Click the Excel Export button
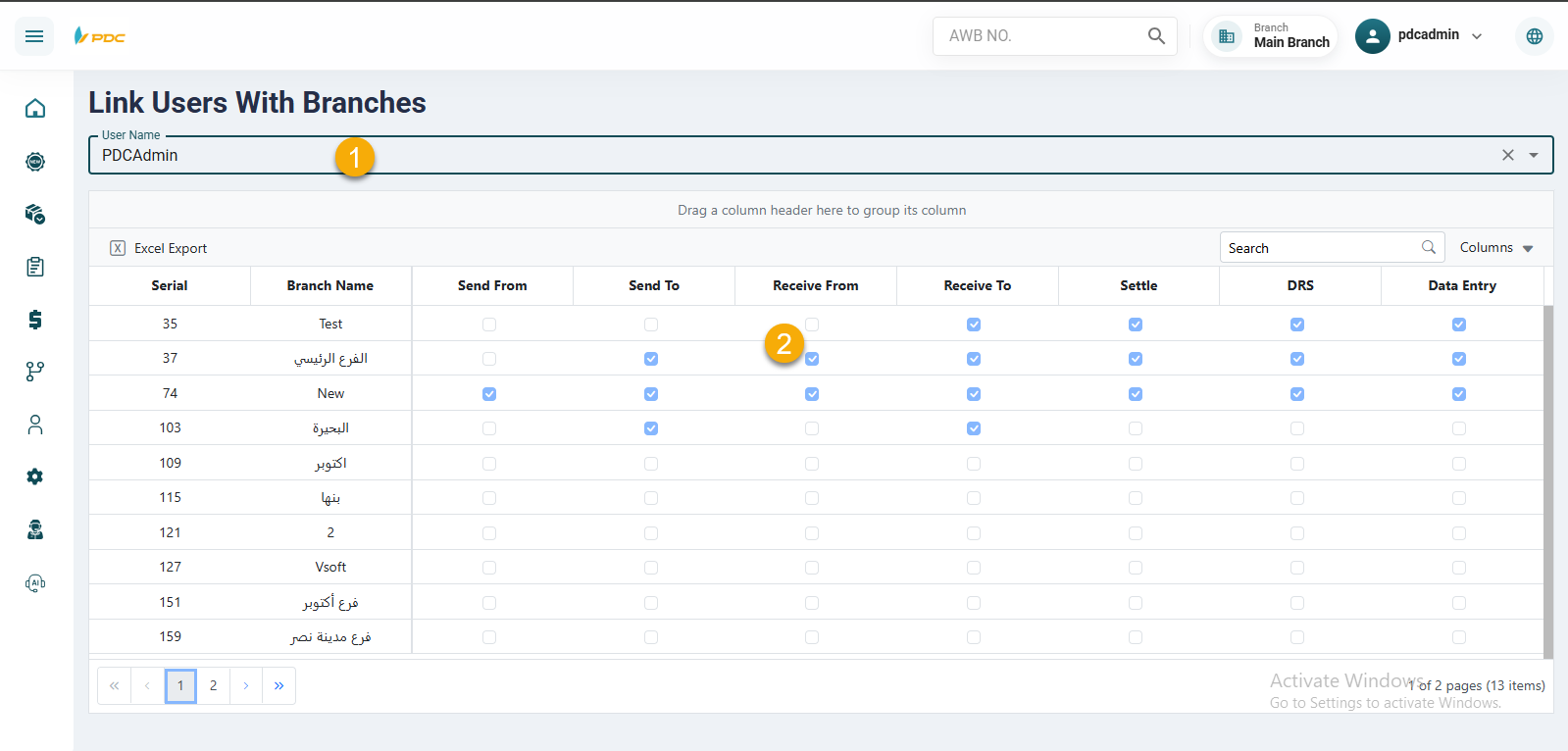 tap(159, 248)
